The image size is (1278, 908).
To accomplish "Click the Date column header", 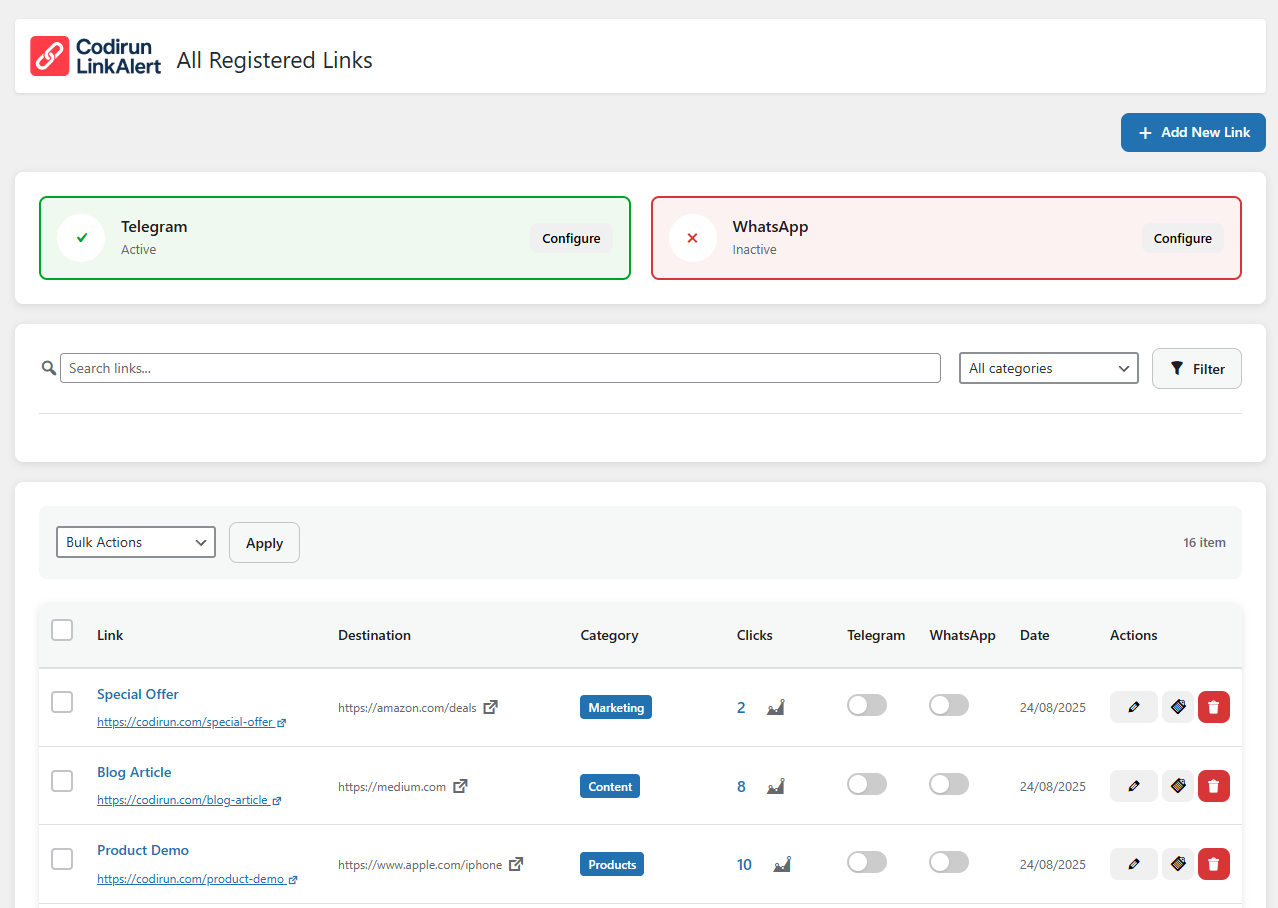I will [1034, 635].
